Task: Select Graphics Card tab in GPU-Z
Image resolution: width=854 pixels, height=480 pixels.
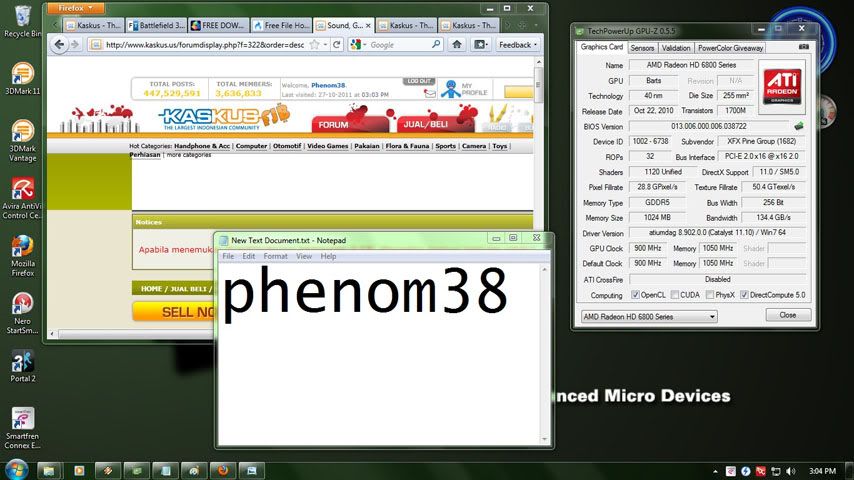Action: coord(601,47)
